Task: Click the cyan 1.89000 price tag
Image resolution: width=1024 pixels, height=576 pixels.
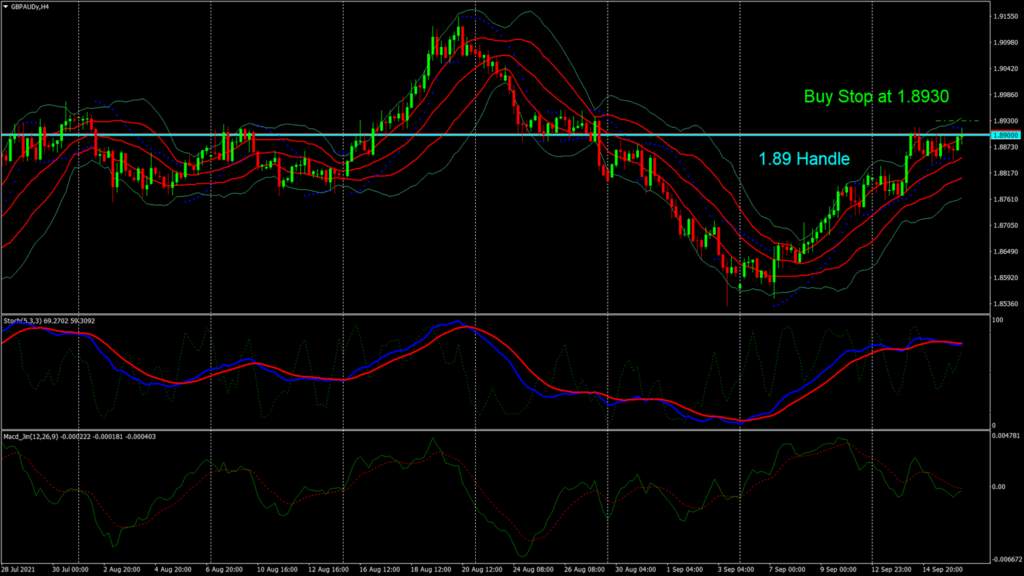Action: pos(1005,135)
